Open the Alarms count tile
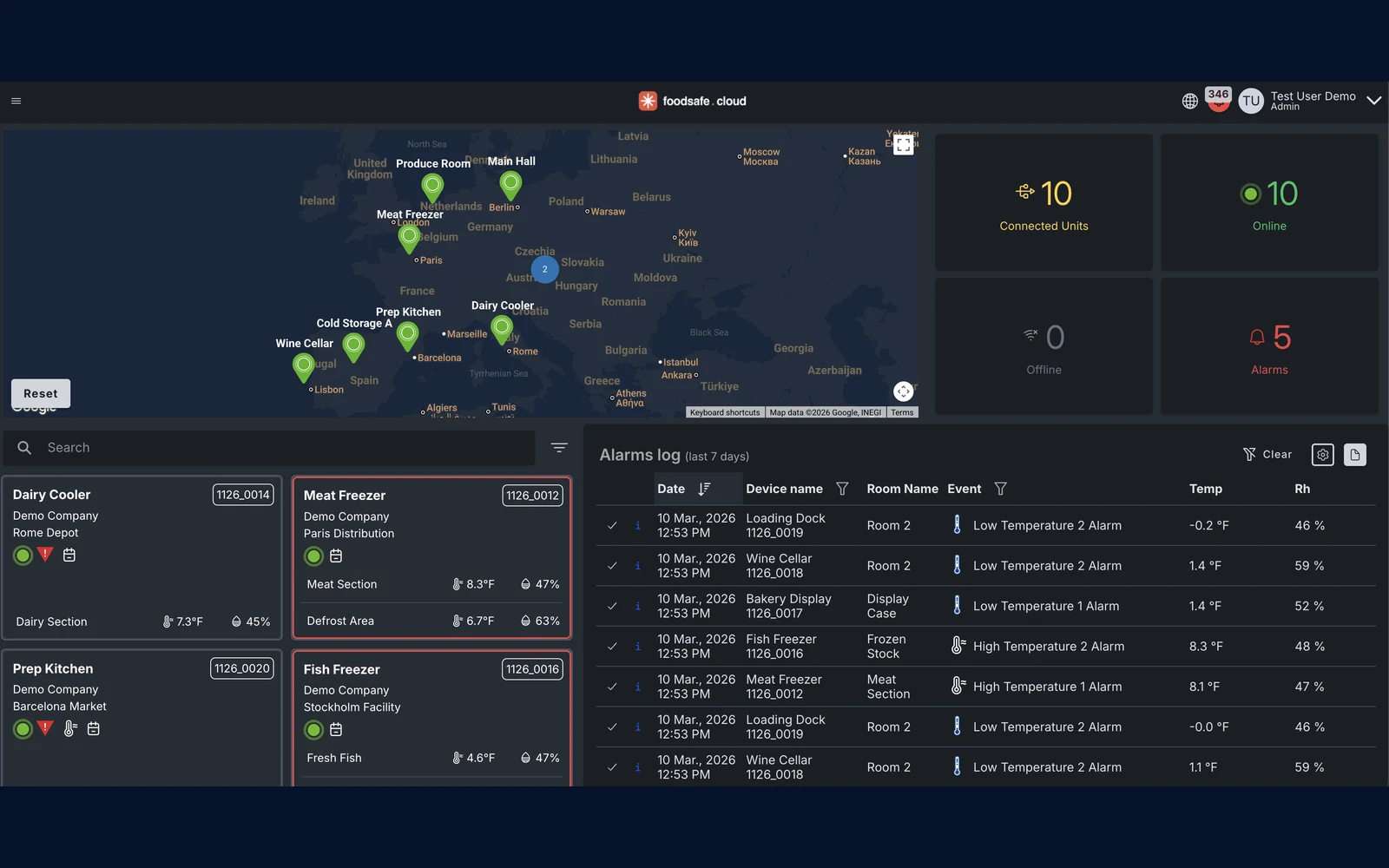 tap(1269, 346)
